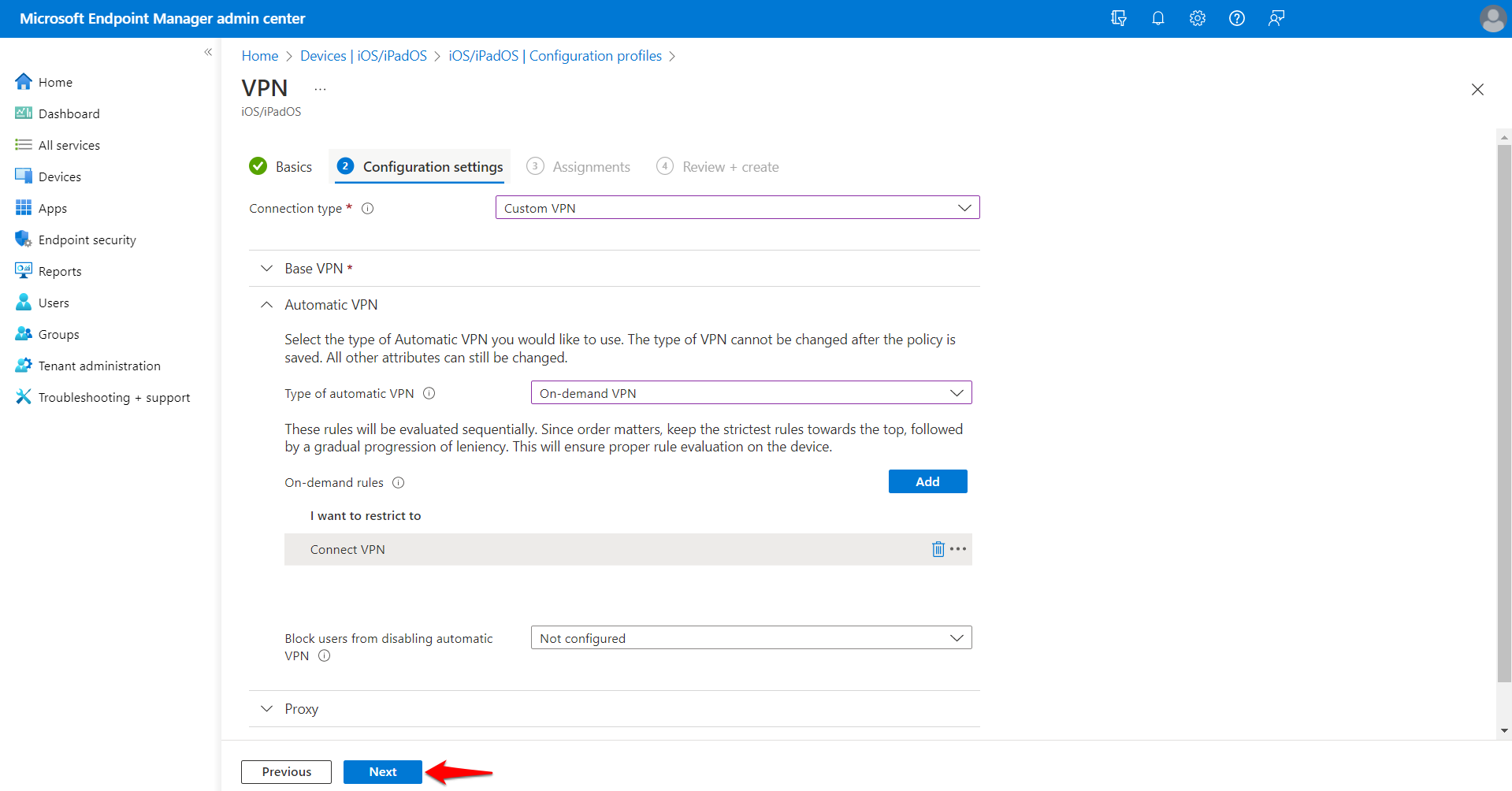Open the user account avatar
Image resolution: width=1512 pixels, height=791 pixels.
pos(1492,18)
